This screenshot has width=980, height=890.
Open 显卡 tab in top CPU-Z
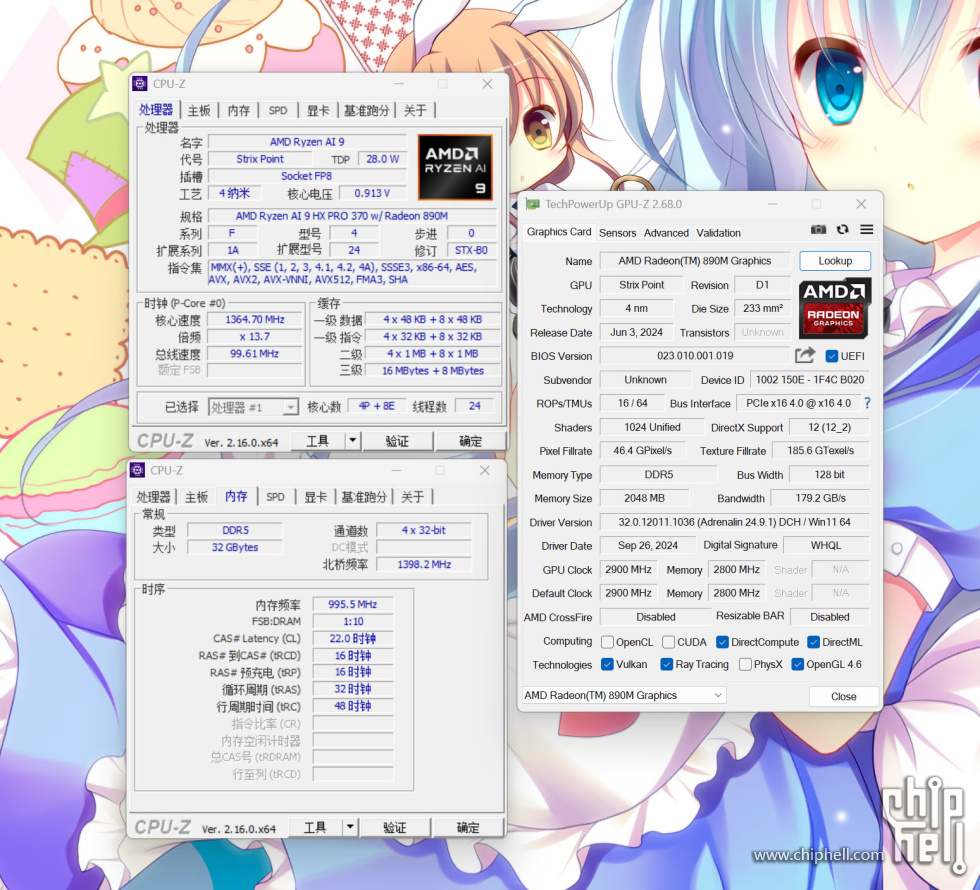(318, 110)
